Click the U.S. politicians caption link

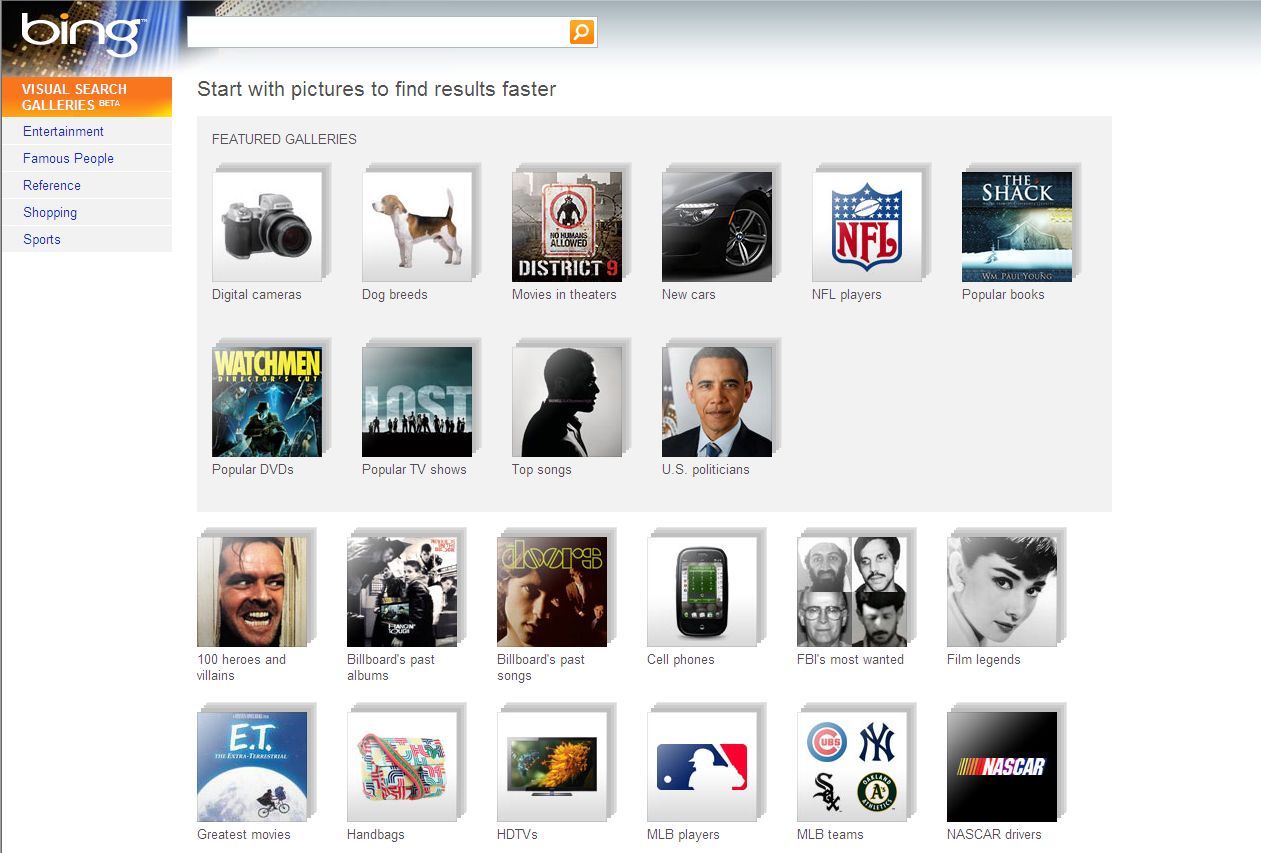click(x=705, y=470)
